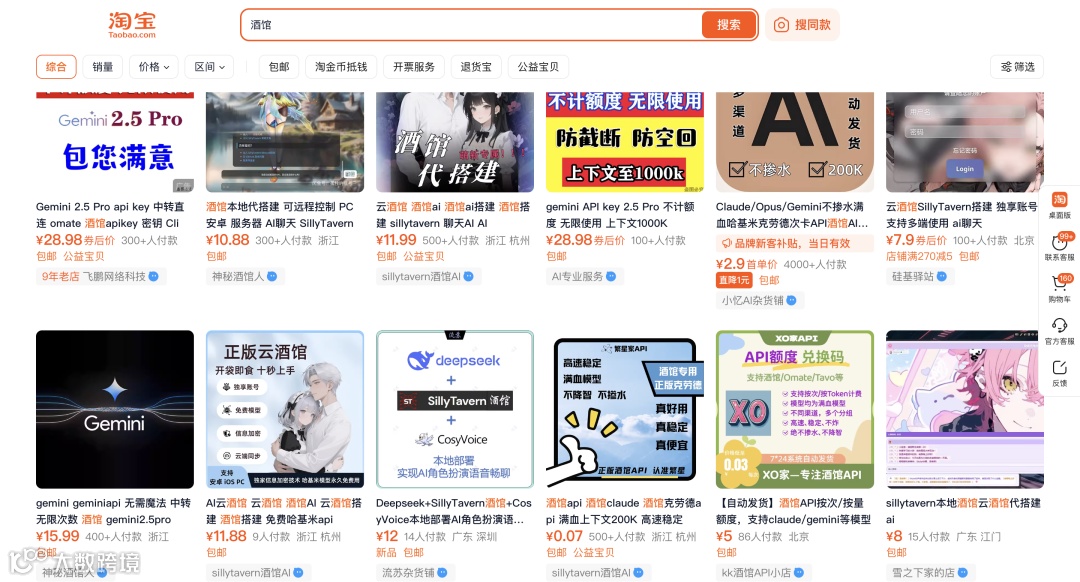This screenshot has width=1080, height=582.
Task: Open the 购物车 cart icon
Action: pos(1059,288)
